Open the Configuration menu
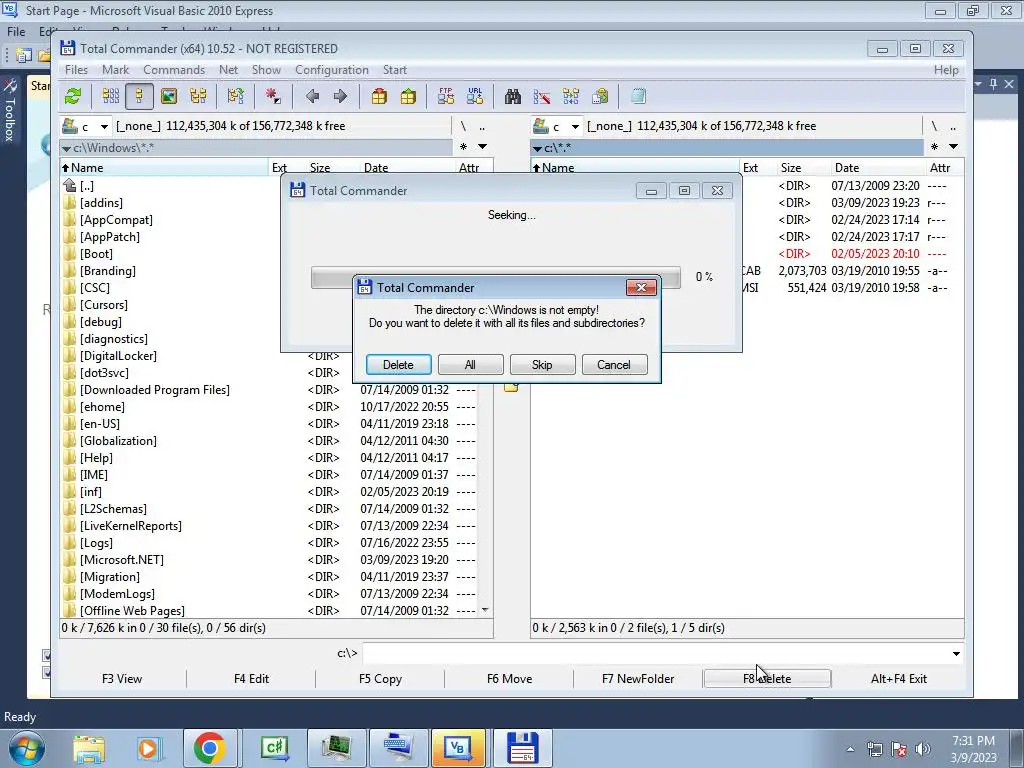1024x768 pixels. tap(332, 70)
